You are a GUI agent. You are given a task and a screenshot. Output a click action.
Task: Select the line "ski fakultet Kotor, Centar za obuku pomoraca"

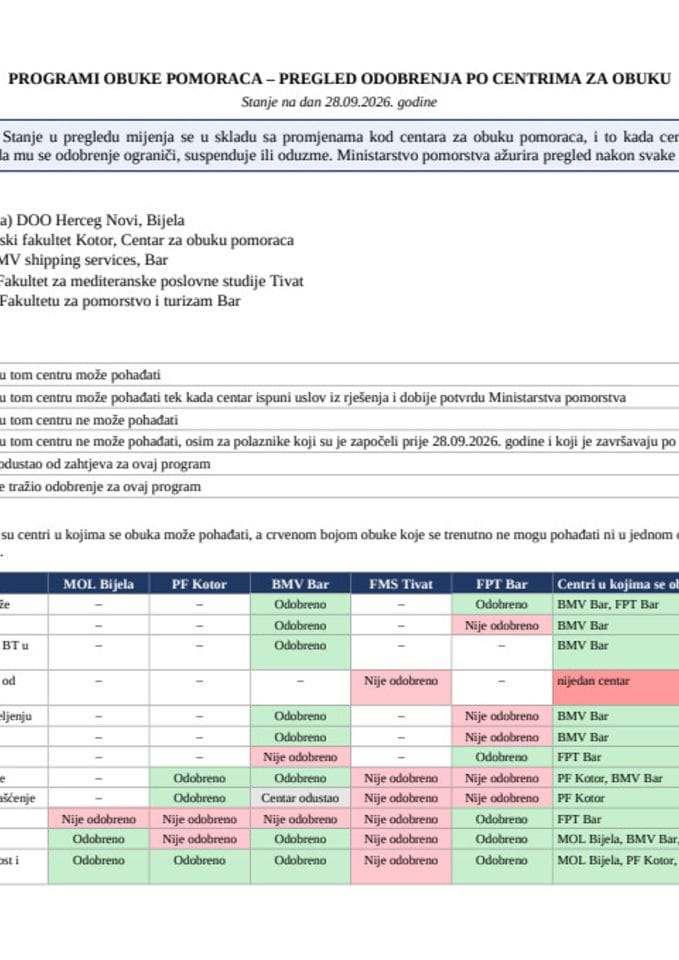[x=147, y=240]
